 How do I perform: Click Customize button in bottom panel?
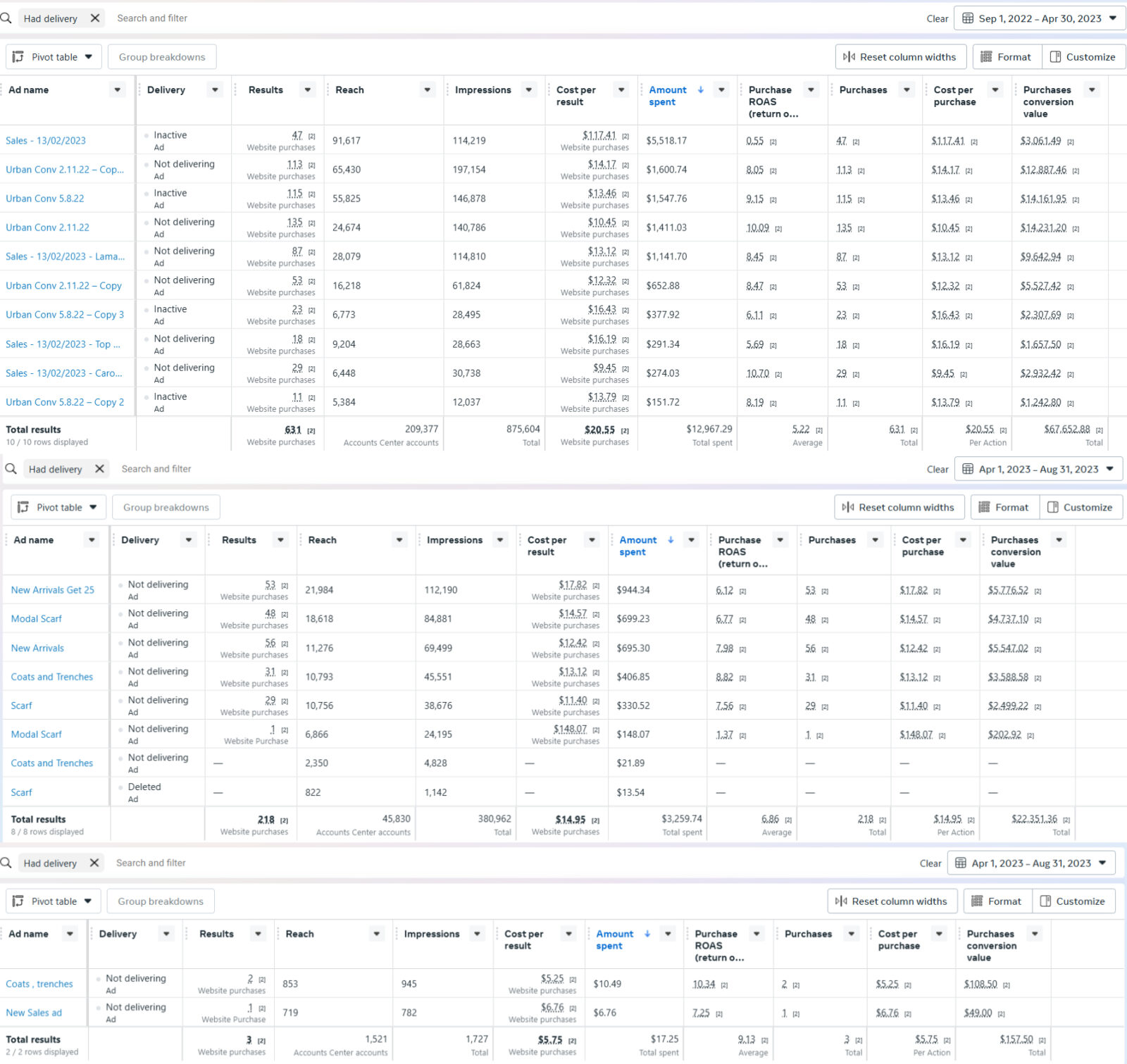click(x=1073, y=901)
